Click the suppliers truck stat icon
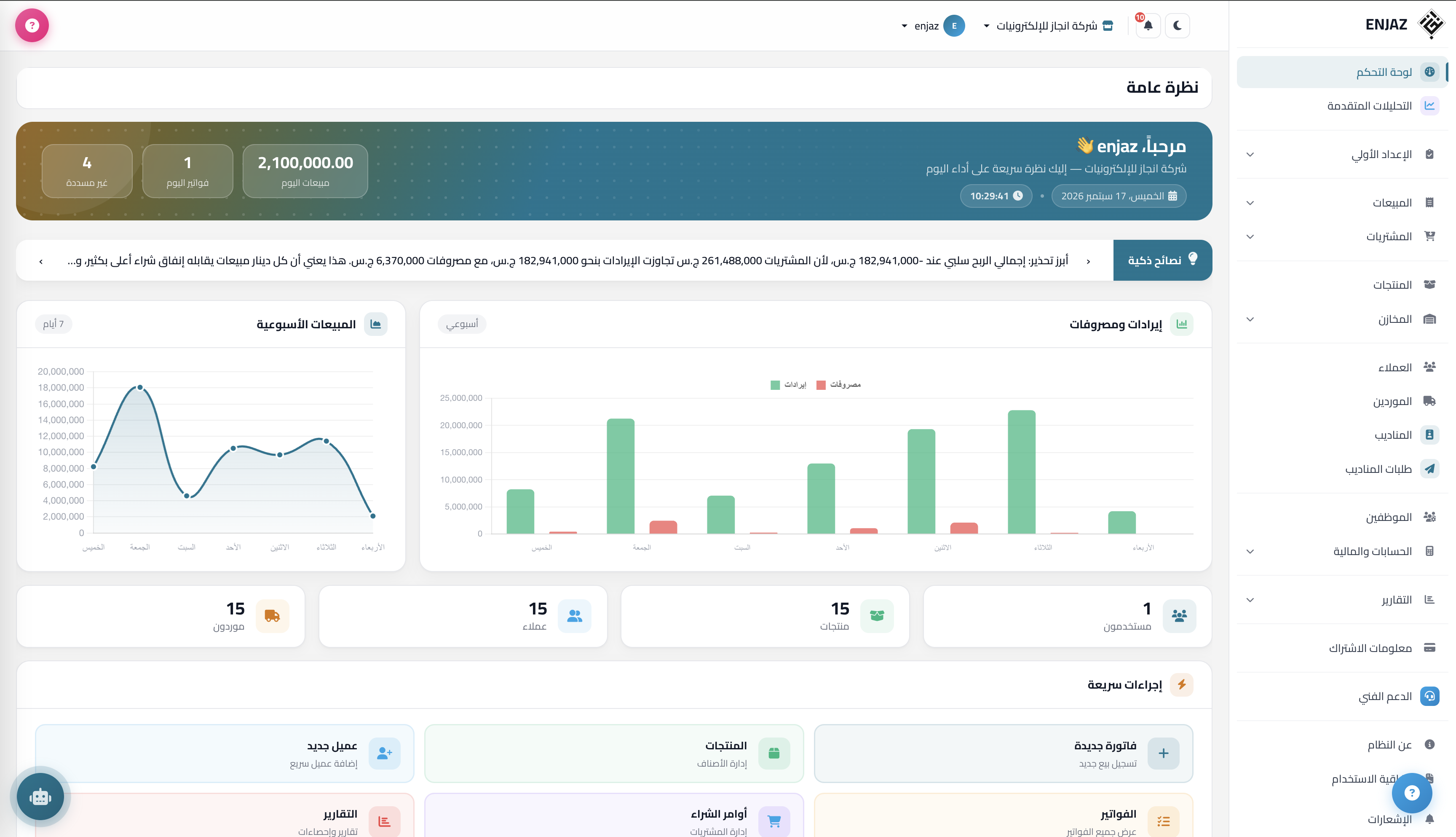This screenshot has width=1456, height=837. coord(272,616)
